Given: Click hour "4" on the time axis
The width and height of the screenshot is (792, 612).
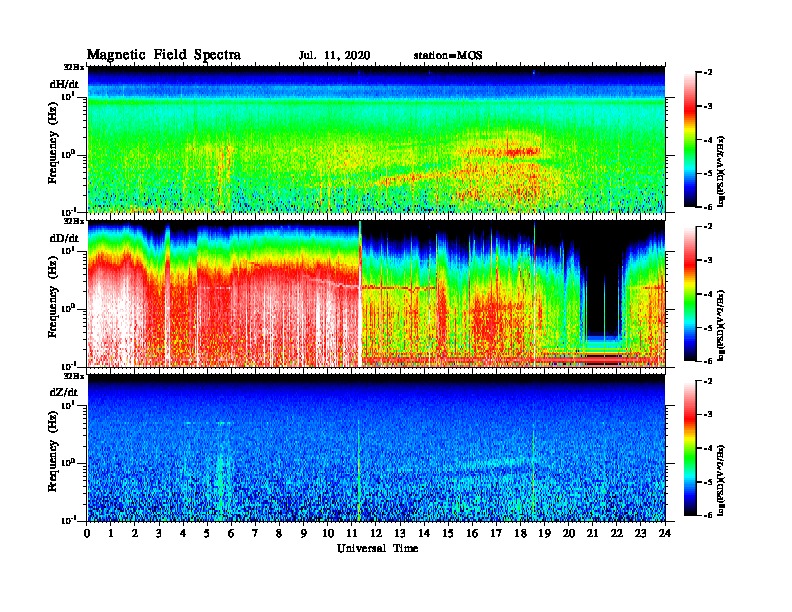Looking at the screenshot, I should (183, 534).
